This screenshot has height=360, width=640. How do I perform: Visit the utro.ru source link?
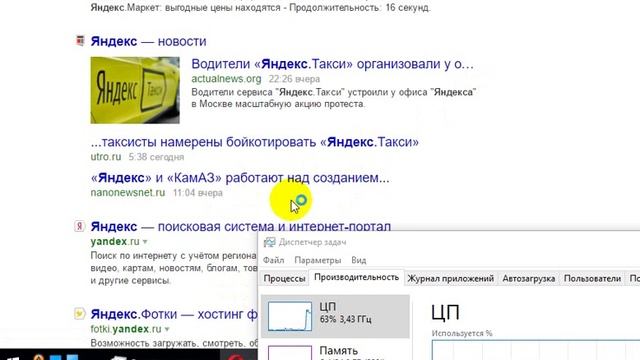pos(106,157)
